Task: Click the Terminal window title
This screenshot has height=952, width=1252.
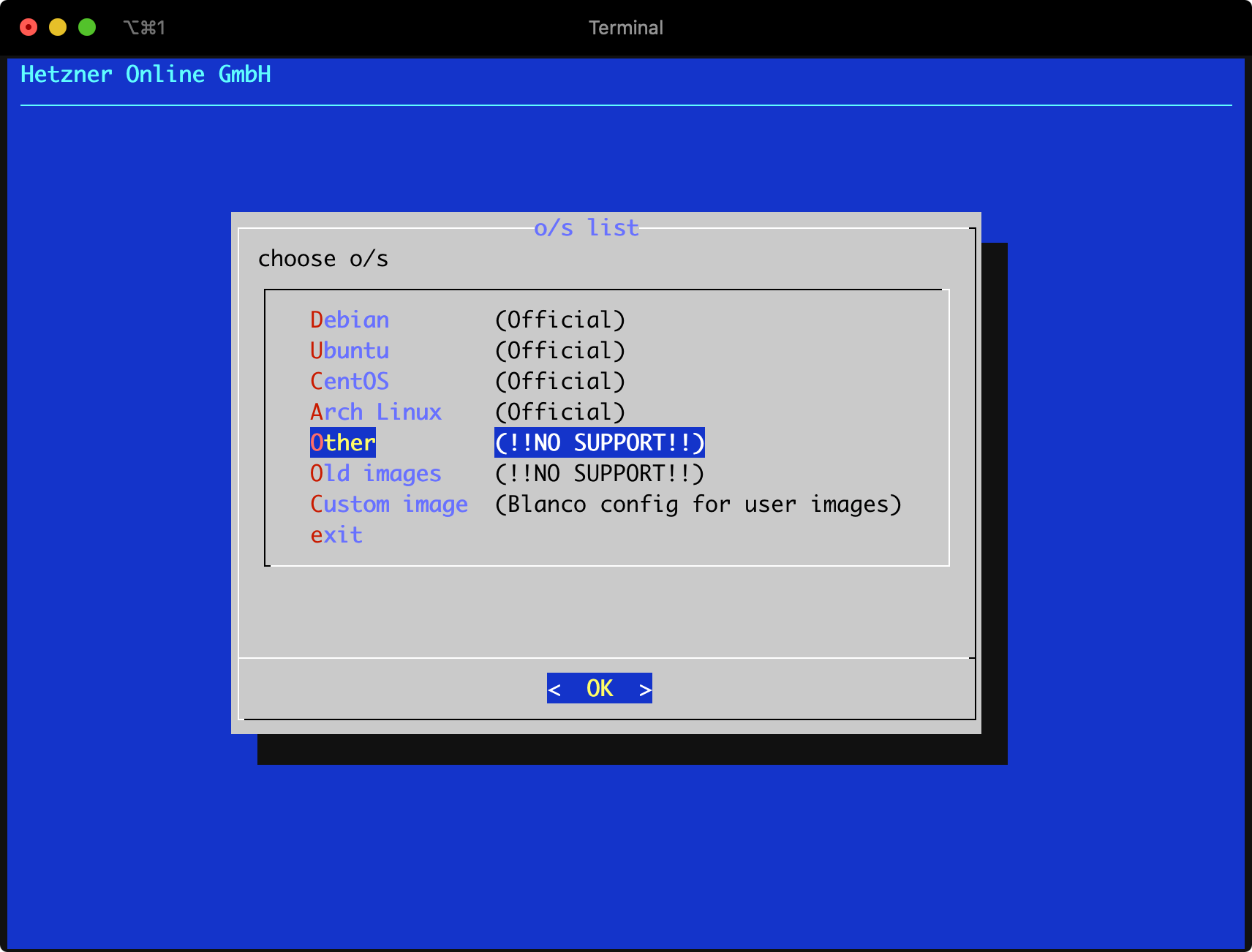Action: click(x=626, y=28)
